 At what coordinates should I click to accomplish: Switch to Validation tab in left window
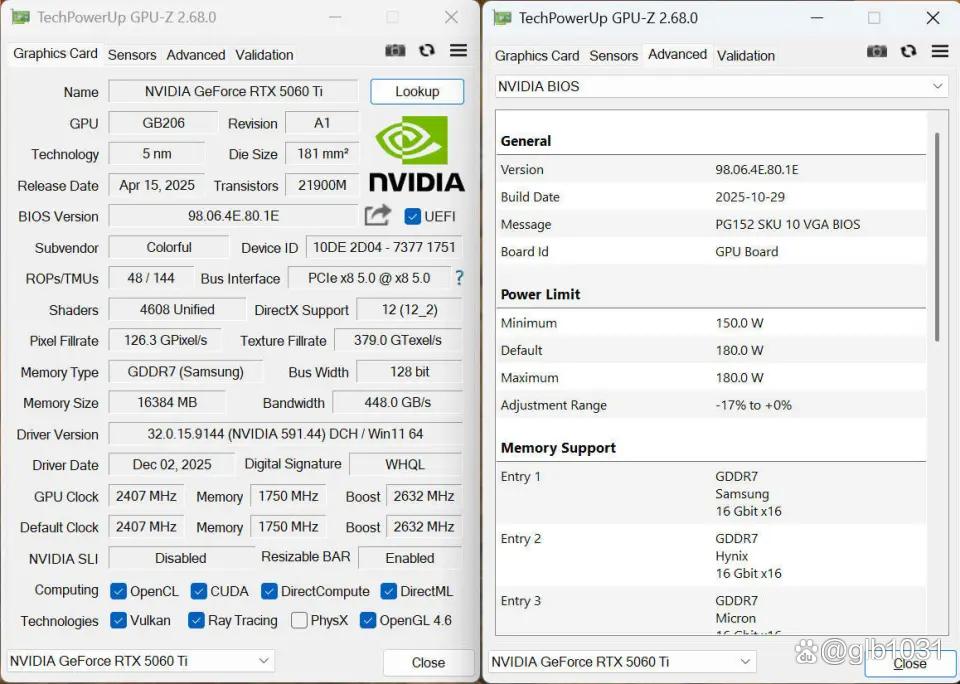pos(264,55)
